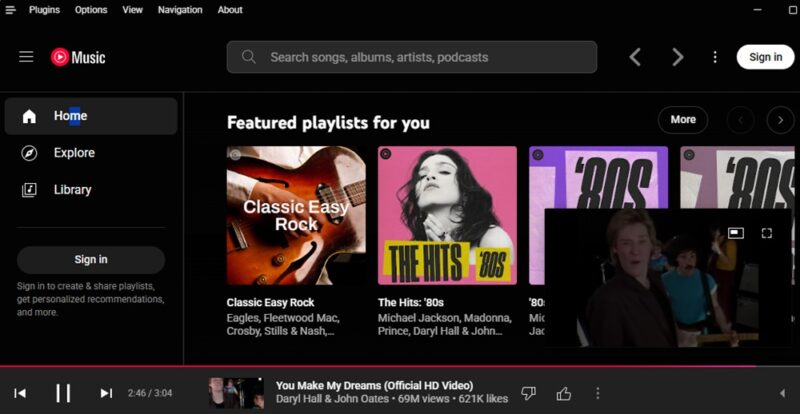
Task: Click You Make My Dreams song title
Action: pyautogui.click(x=374, y=385)
